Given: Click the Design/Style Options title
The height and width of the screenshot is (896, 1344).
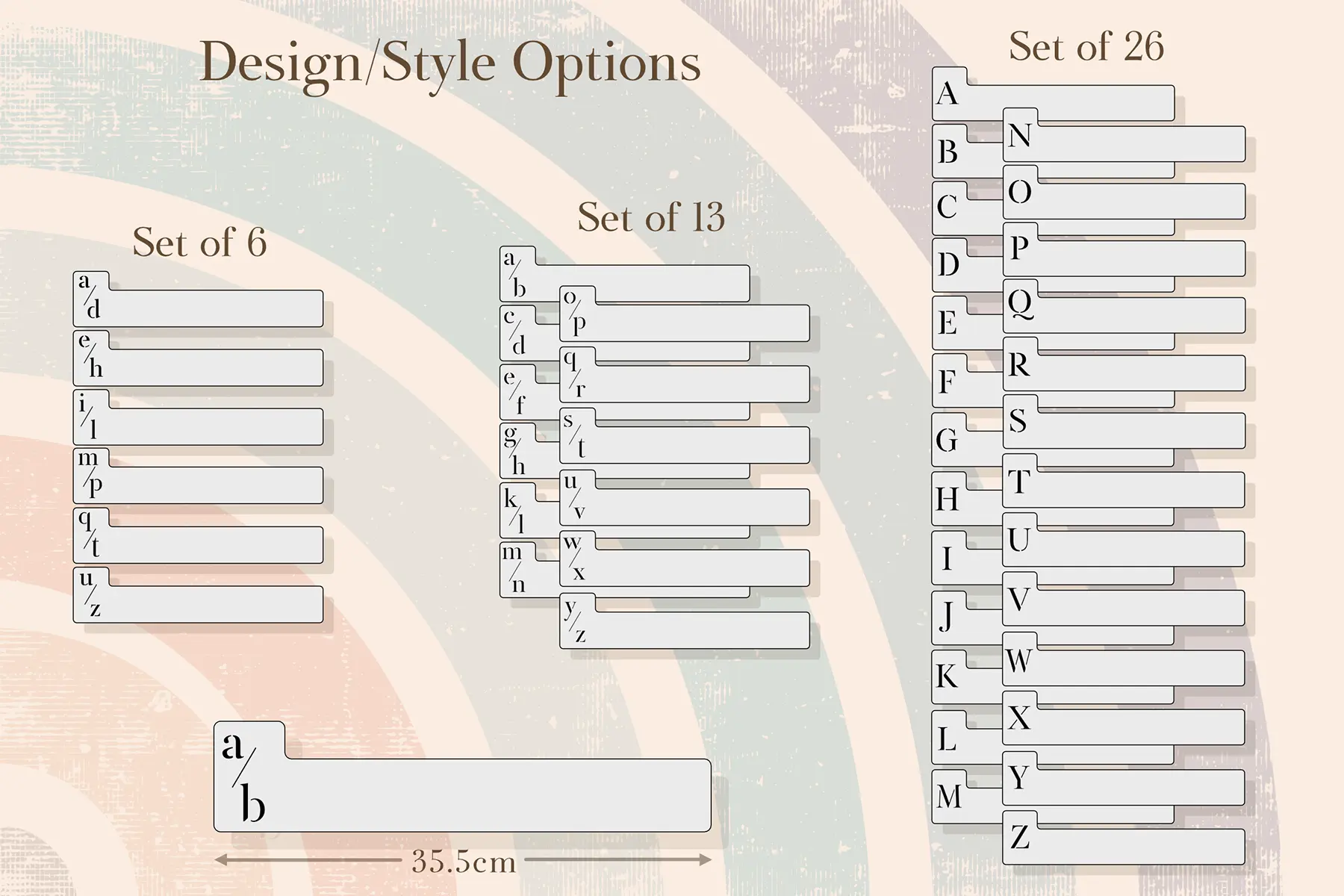Looking at the screenshot, I should coord(450,65).
